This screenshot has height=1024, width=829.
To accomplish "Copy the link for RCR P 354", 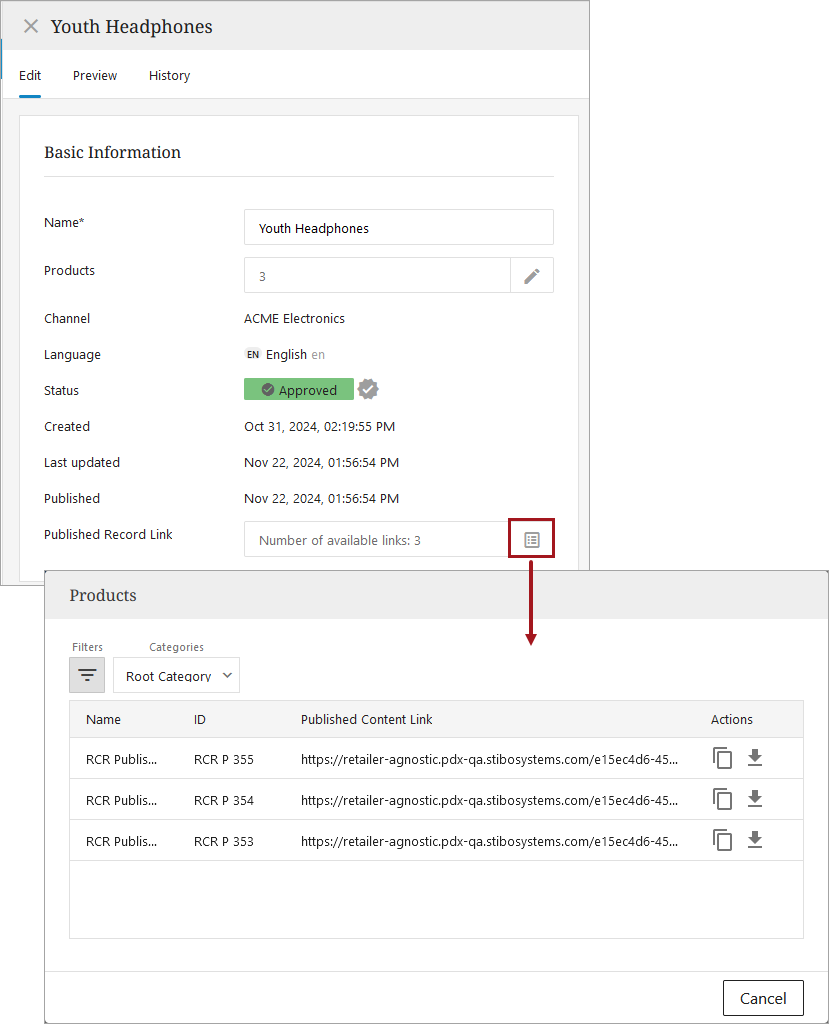I will point(722,799).
